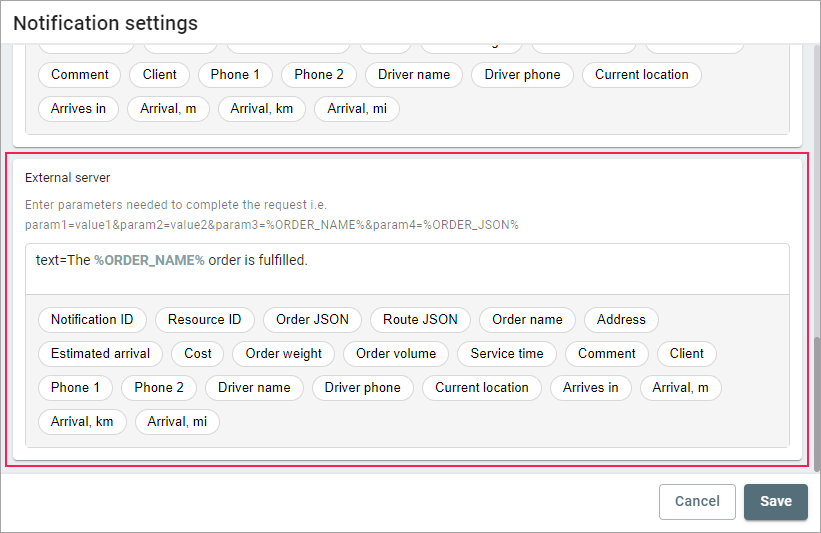Add the Route JSON parameter tag

tap(420, 320)
